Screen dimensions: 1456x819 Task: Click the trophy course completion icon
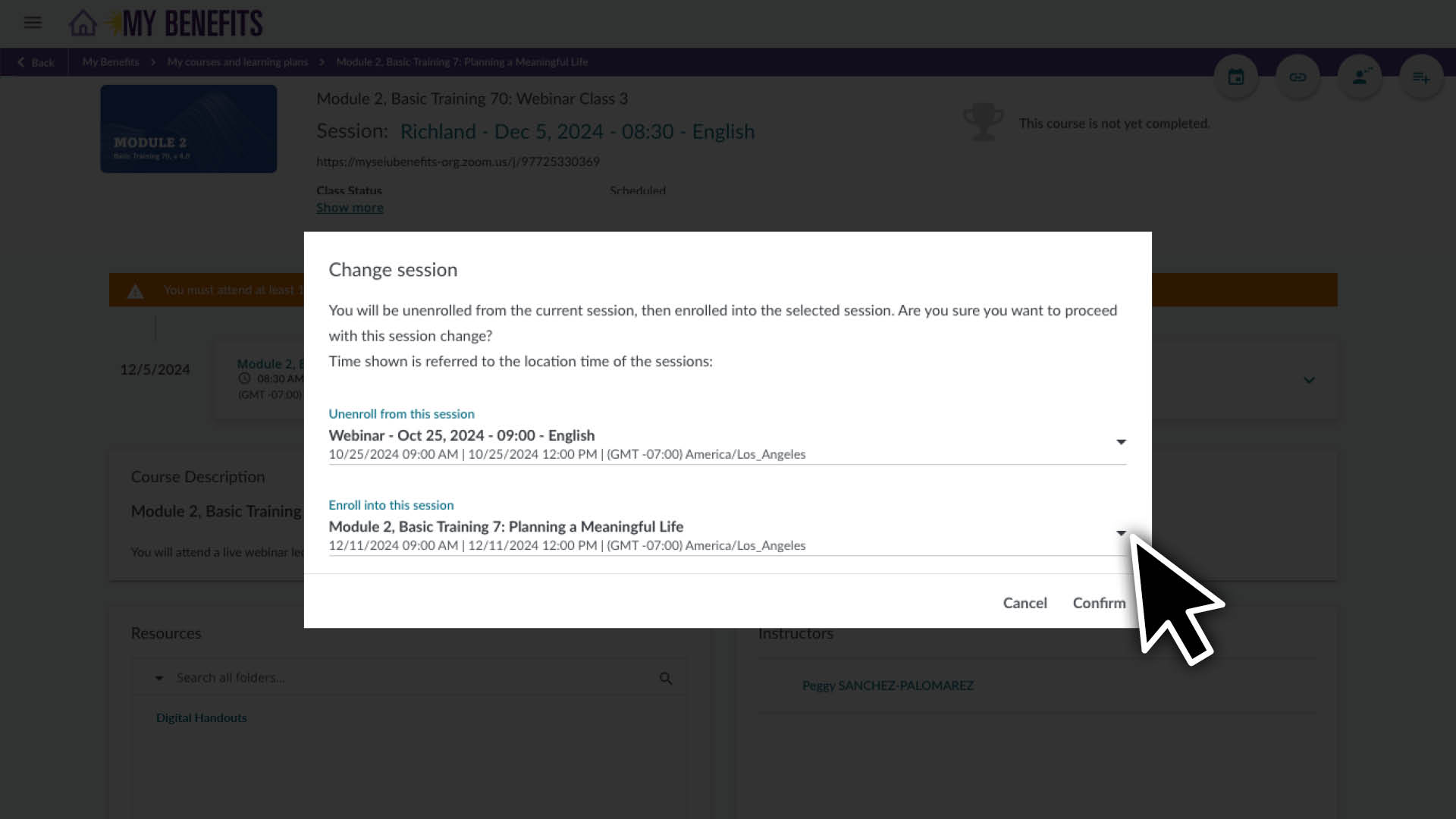984,121
